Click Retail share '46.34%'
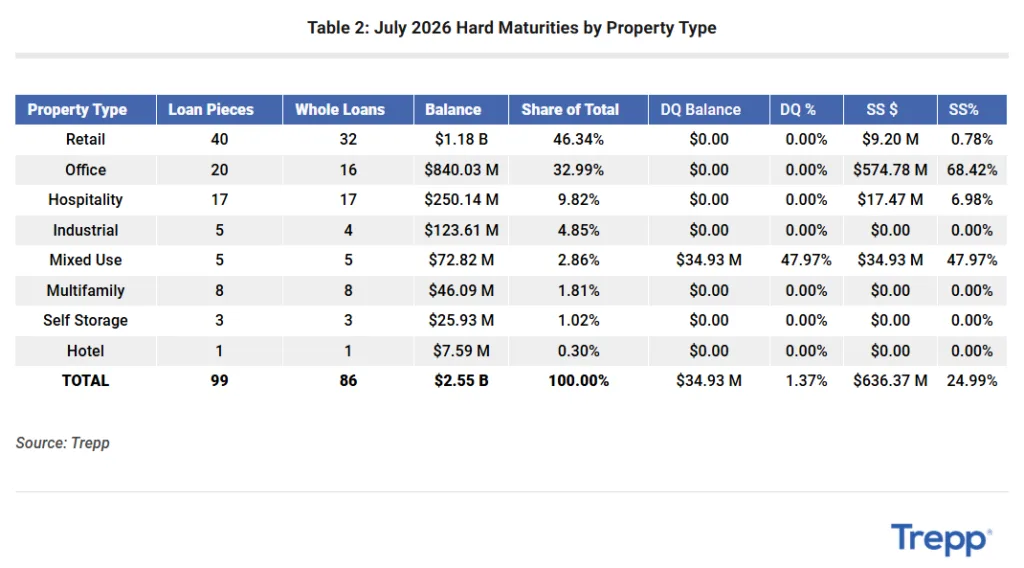The height and width of the screenshot is (568, 1024). pos(579,139)
